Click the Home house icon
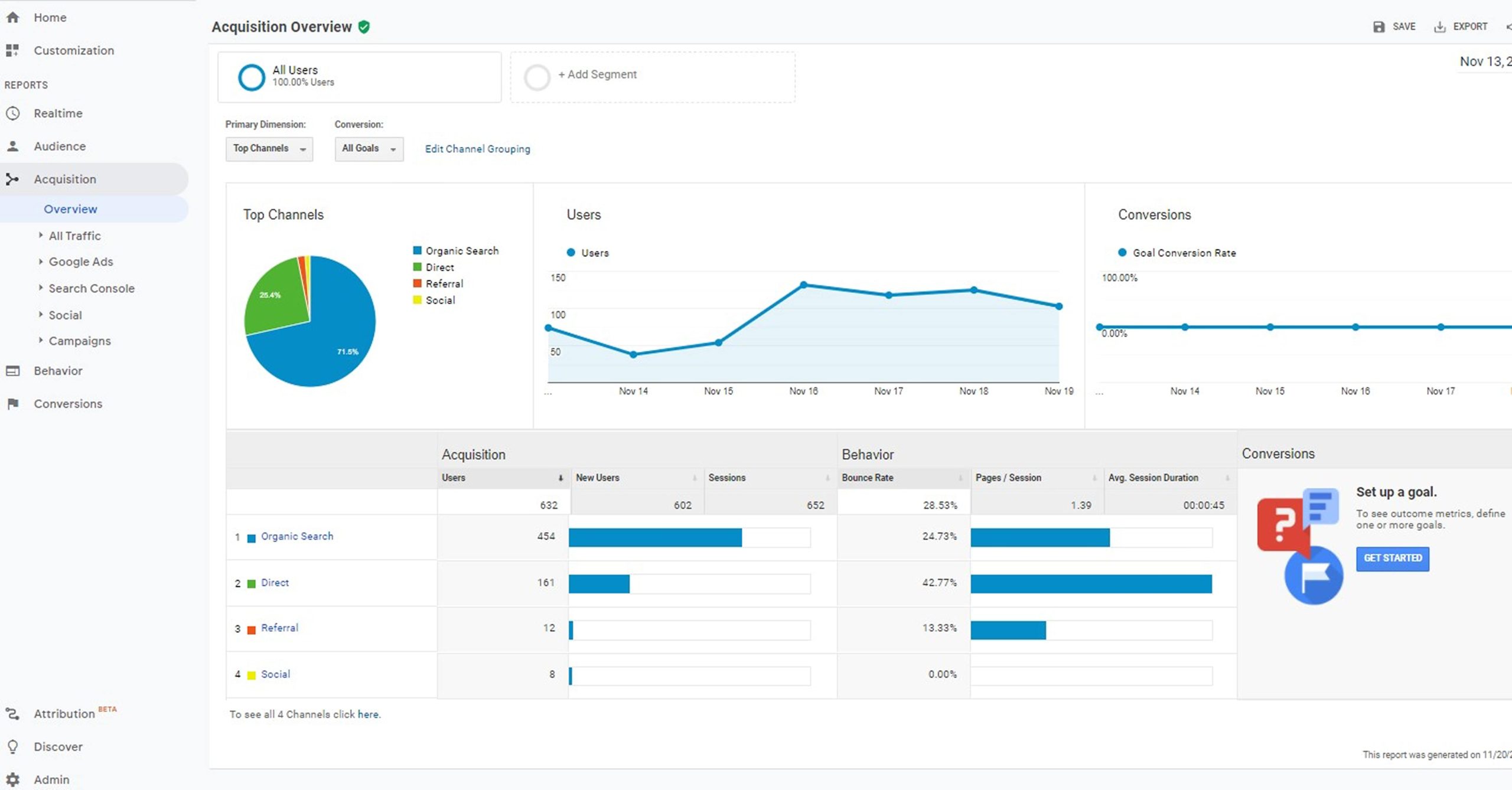The height and width of the screenshot is (790, 1512). coord(12,18)
